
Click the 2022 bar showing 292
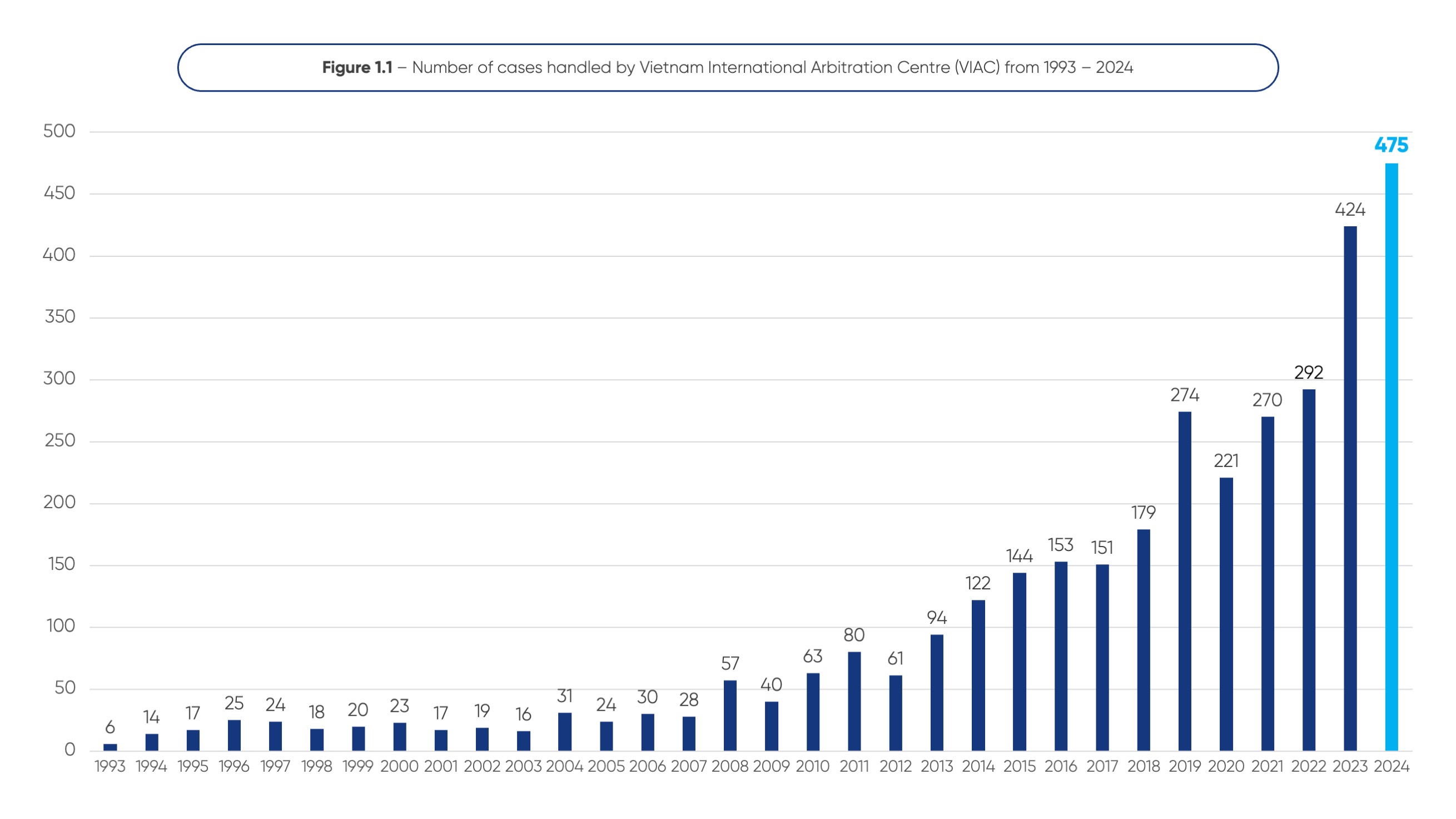point(1309,570)
